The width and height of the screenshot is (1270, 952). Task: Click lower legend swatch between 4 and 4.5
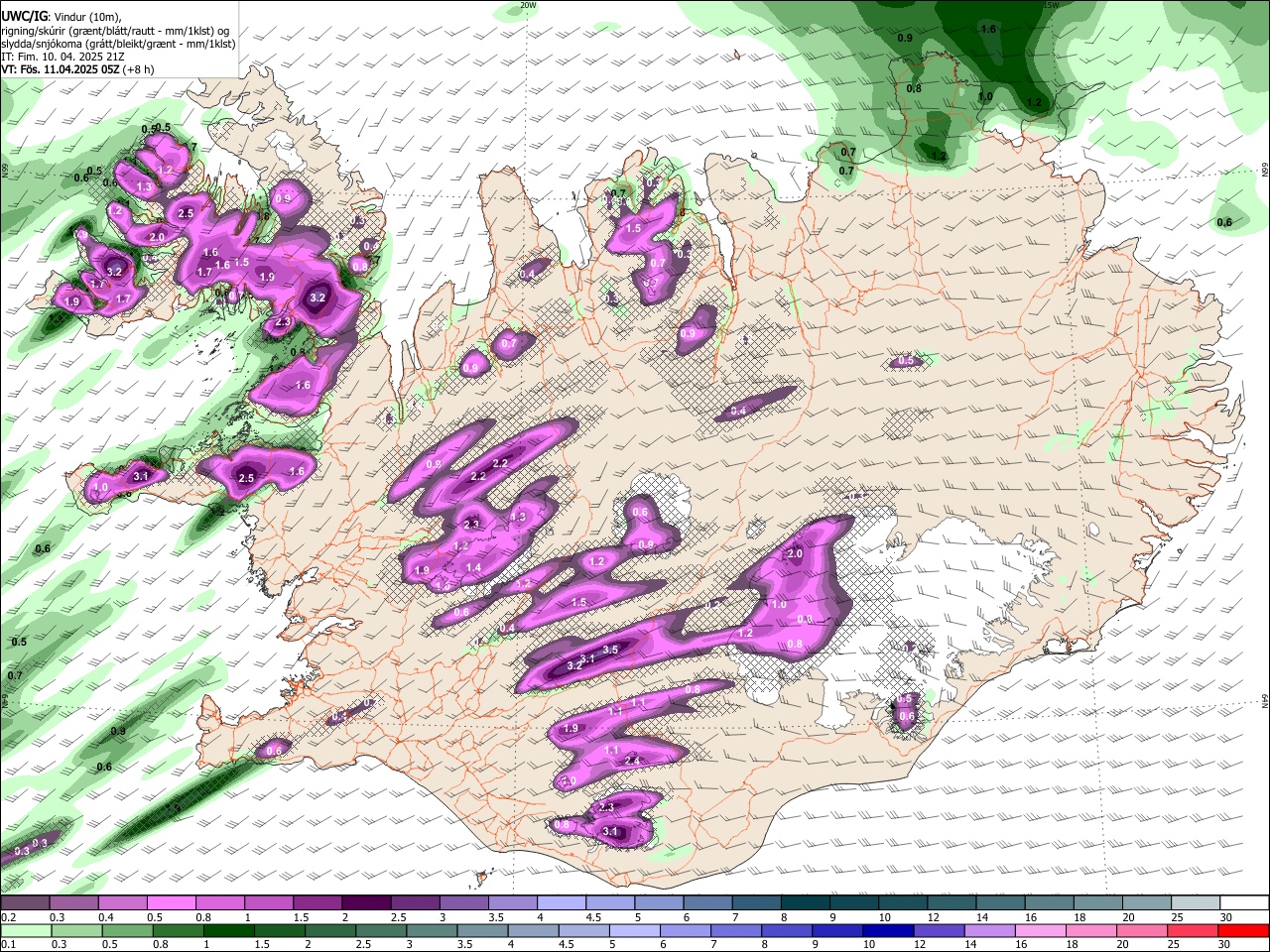click(533, 930)
